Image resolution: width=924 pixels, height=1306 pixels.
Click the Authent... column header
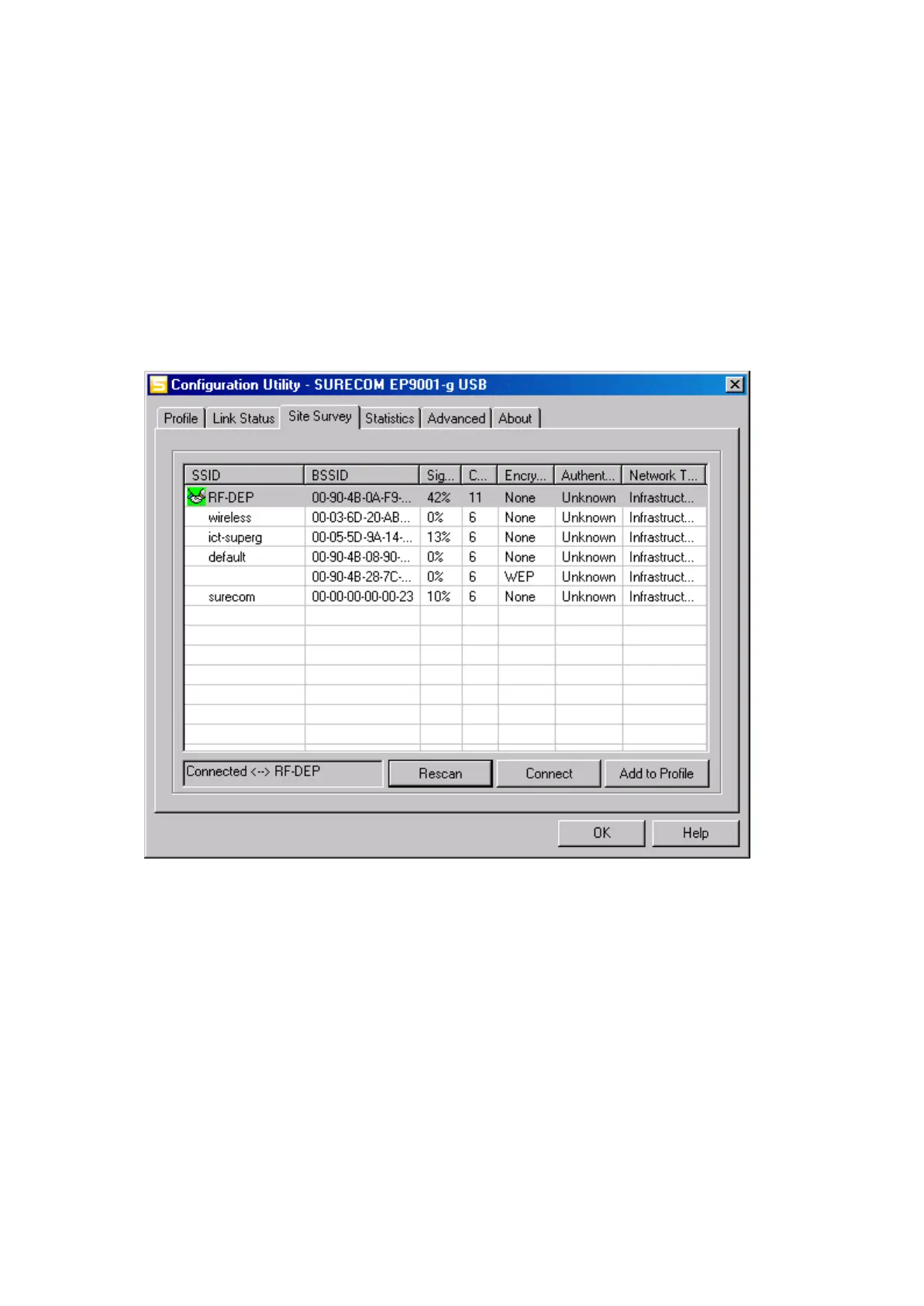tap(588, 475)
